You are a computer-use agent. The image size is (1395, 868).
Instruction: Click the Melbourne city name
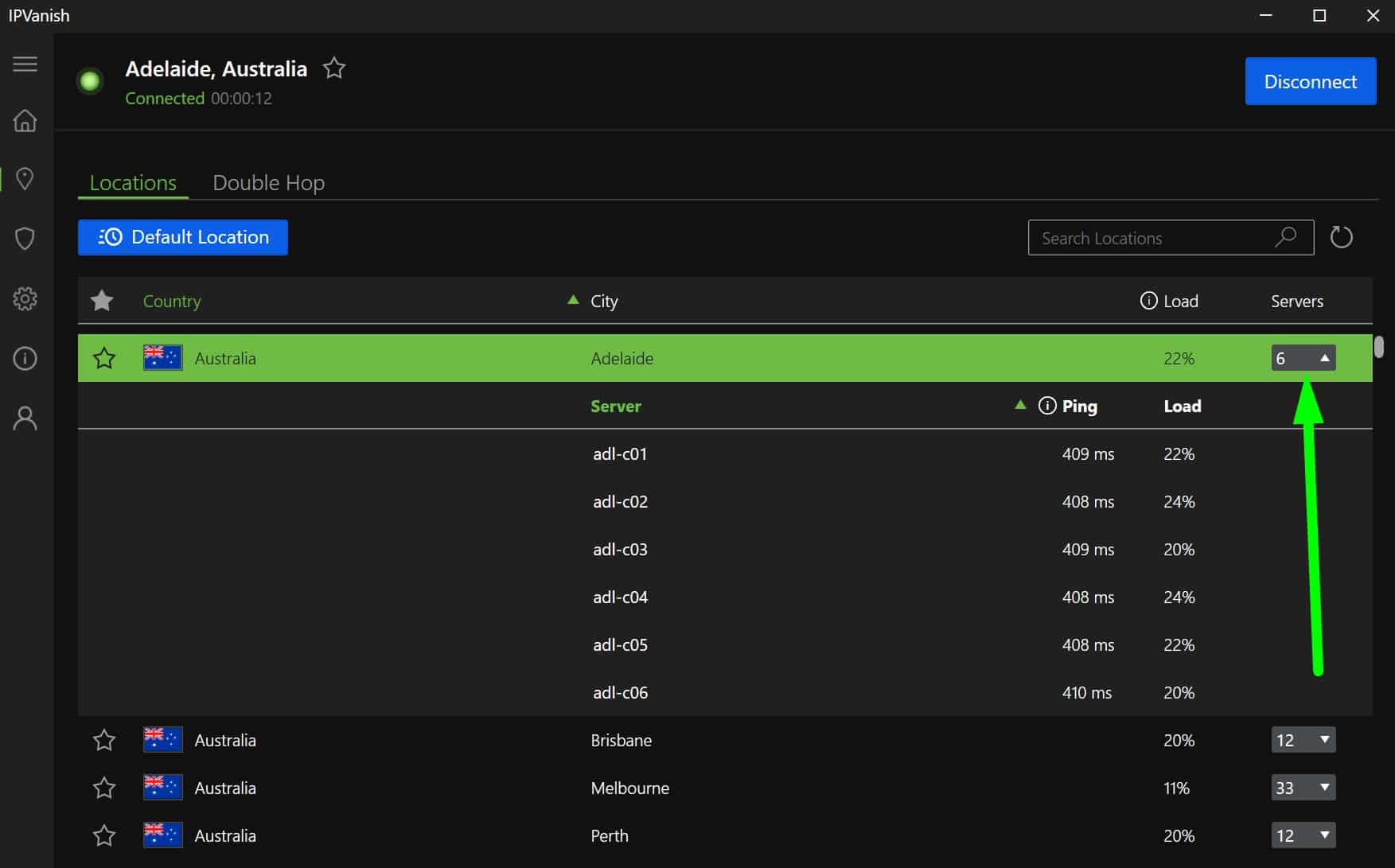click(630, 788)
